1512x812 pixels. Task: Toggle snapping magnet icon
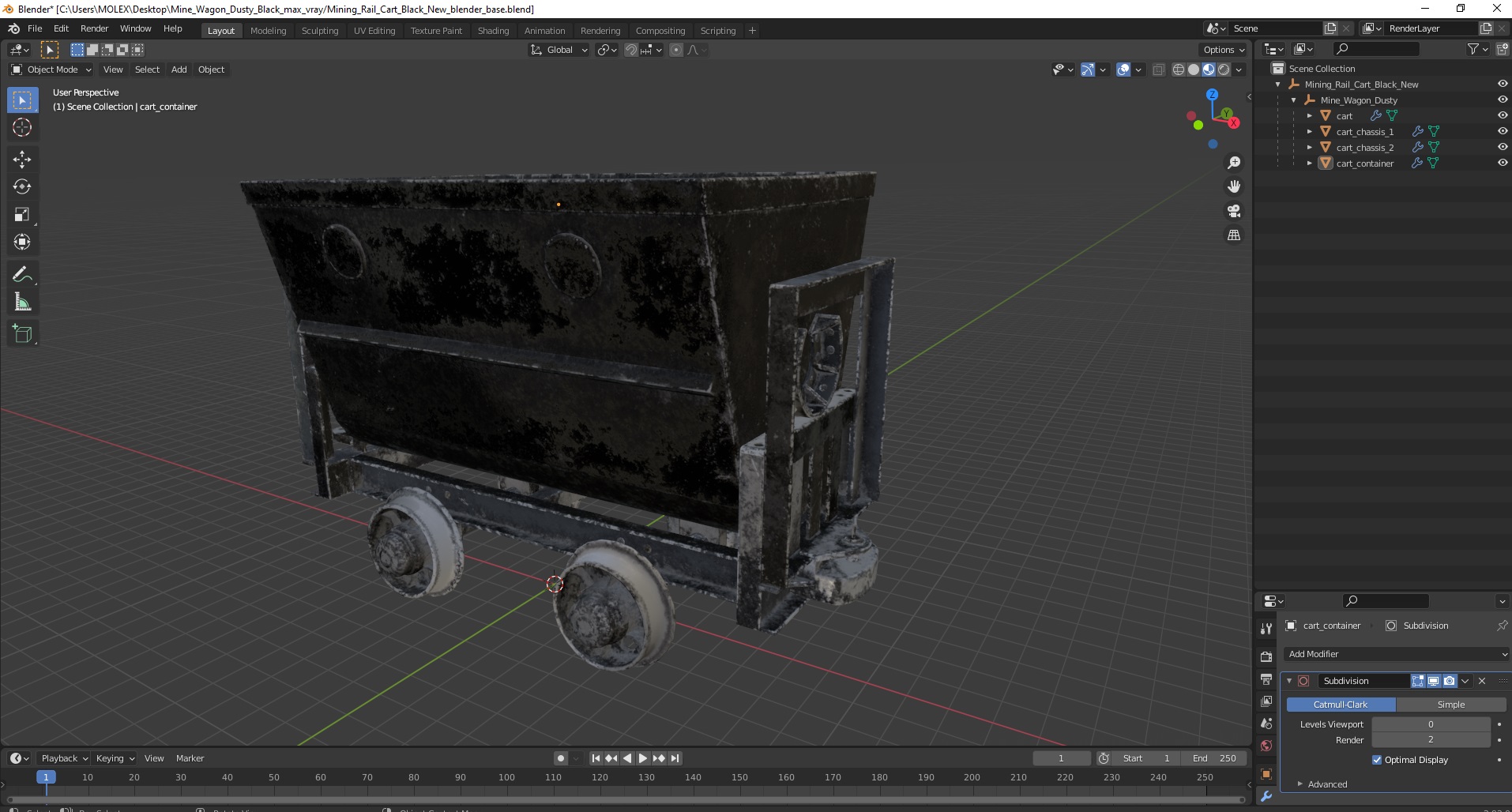(x=630, y=50)
